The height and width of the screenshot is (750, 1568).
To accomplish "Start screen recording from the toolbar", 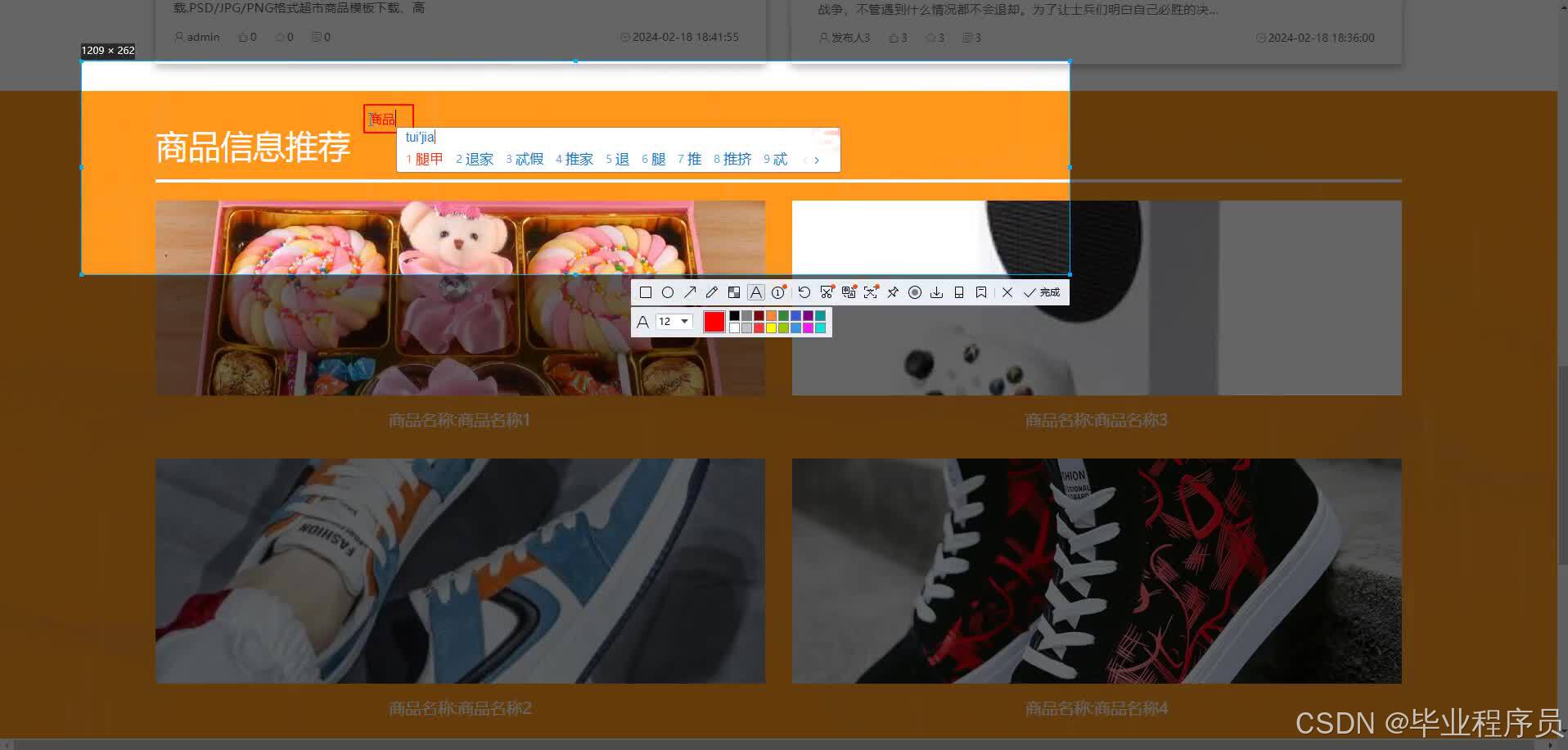I will [915, 292].
